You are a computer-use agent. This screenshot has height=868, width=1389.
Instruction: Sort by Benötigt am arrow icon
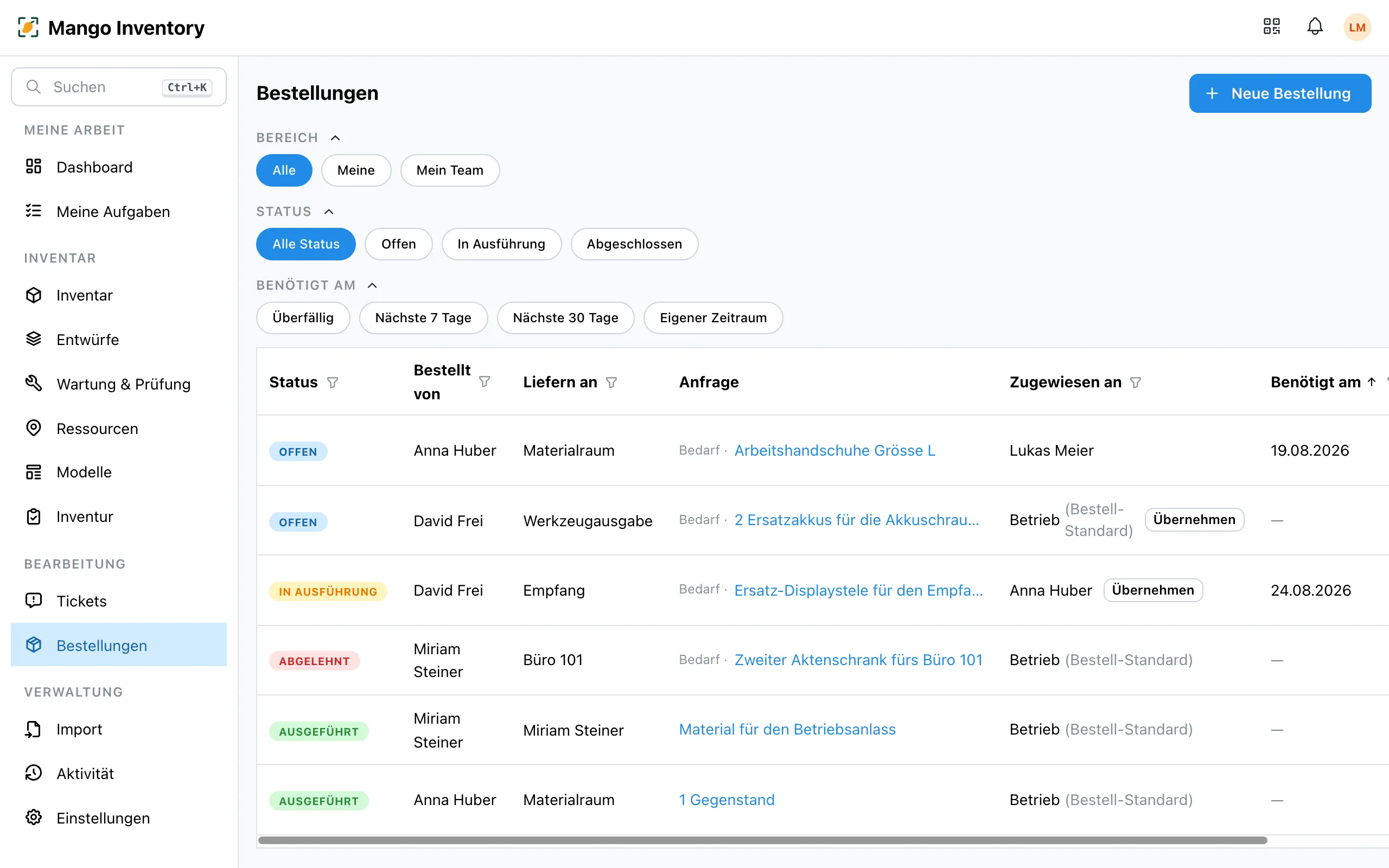pos(1372,382)
